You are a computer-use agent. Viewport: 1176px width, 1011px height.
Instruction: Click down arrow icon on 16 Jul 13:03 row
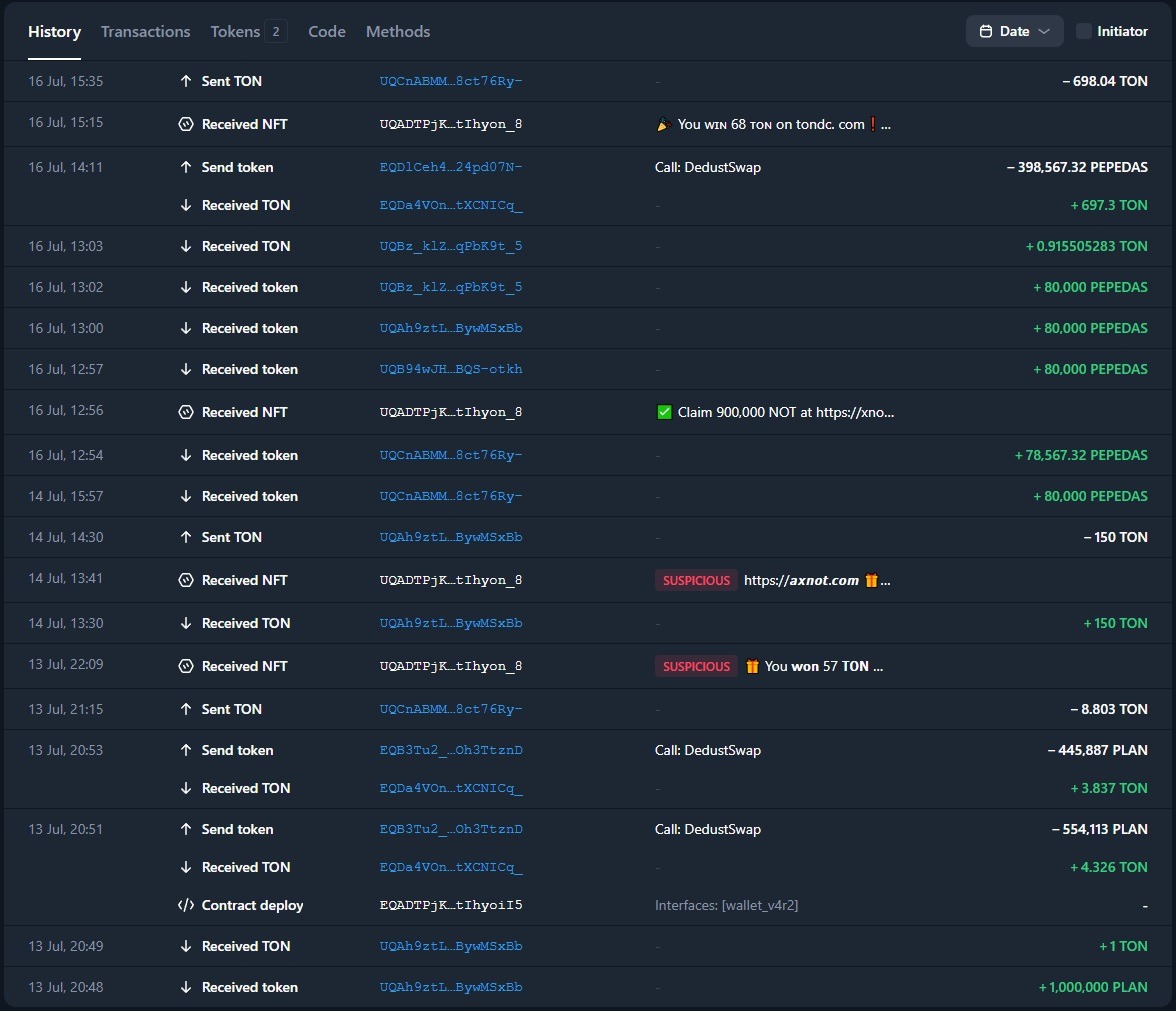coord(186,246)
